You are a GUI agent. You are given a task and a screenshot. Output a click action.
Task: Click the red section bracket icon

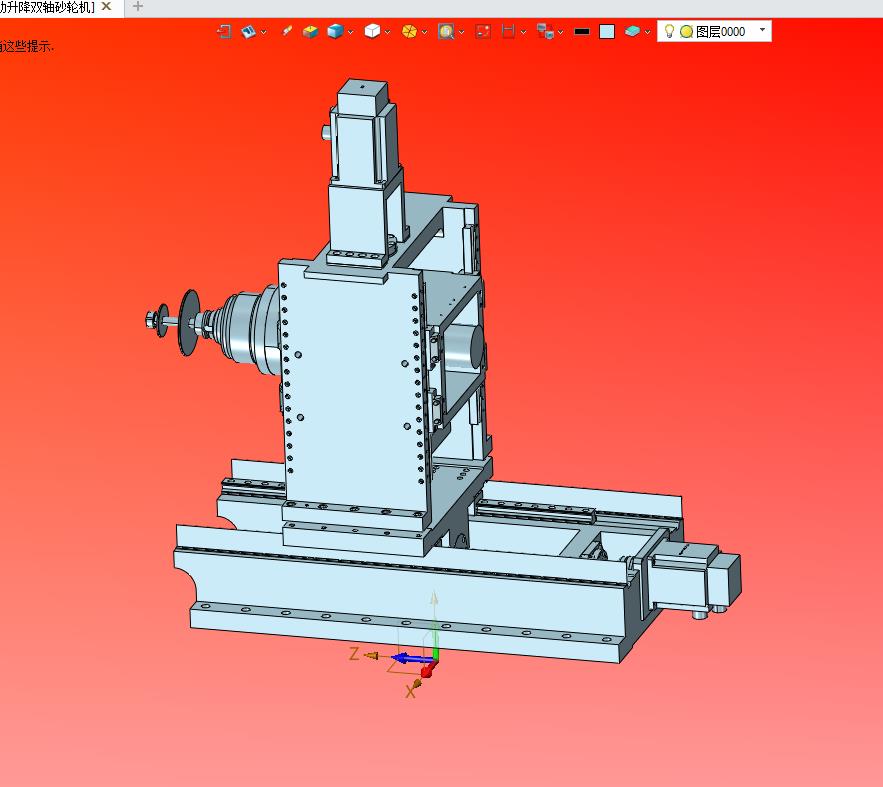point(509,32)
